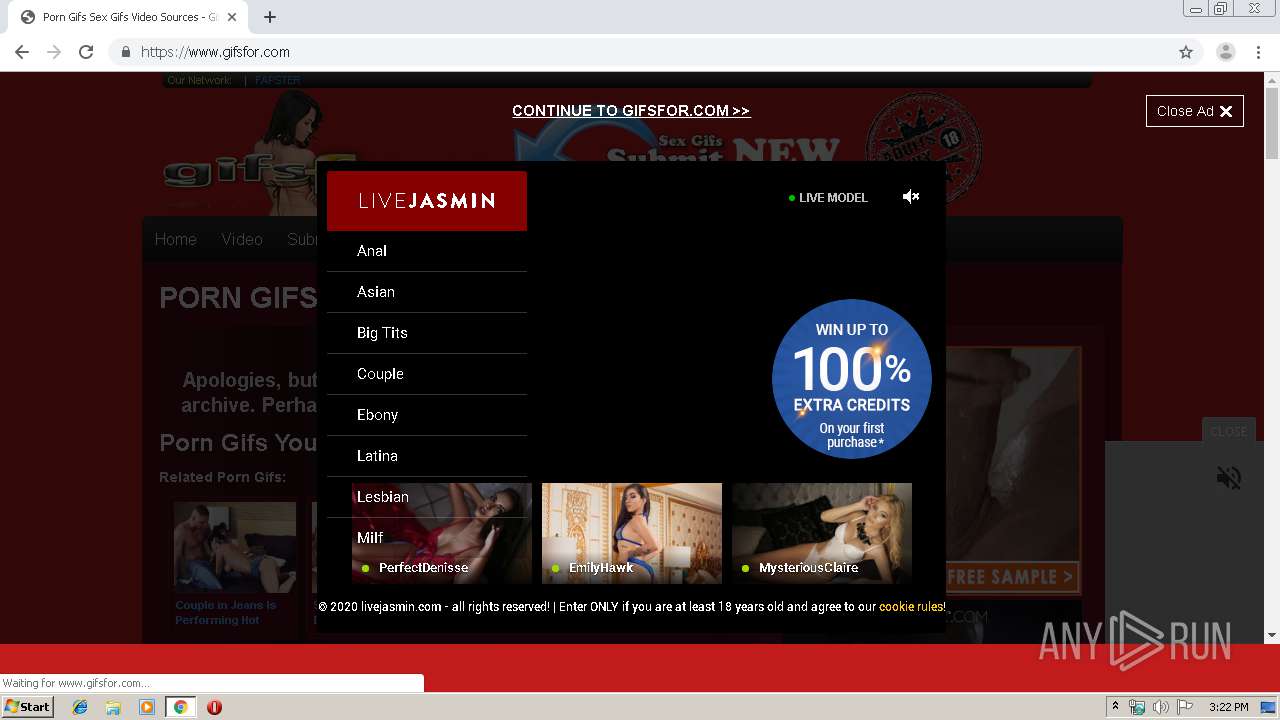Toggle the side video's muted speaker icon
Image resolution: width=1280 pixels, height=720 pixels.
pyautogui.click(x=1229, y=478)
